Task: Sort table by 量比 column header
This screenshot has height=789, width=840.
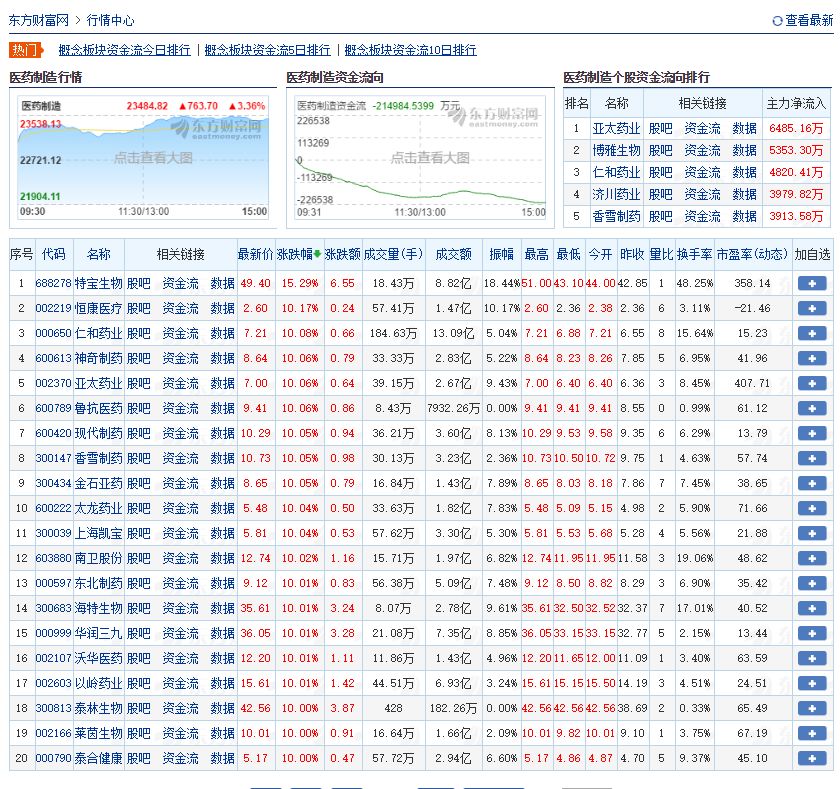Action: (661, 254)
